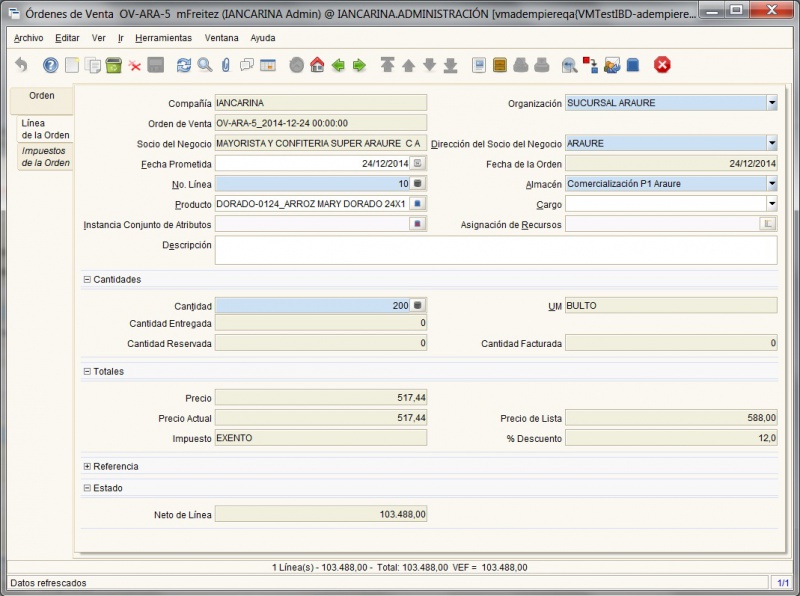Open the Help icon in toolbar
Screen dimensions: 800x596
click(51, 65)
